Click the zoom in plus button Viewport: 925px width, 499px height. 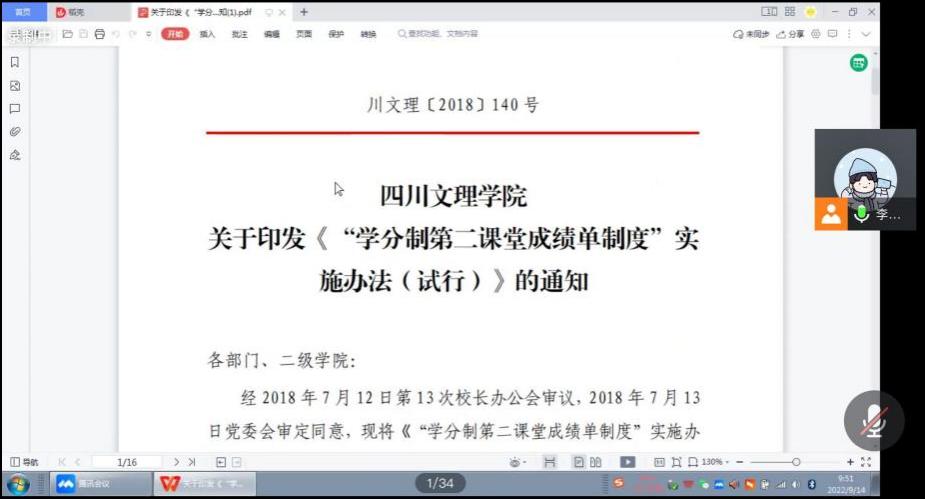(x=850, y=462)
